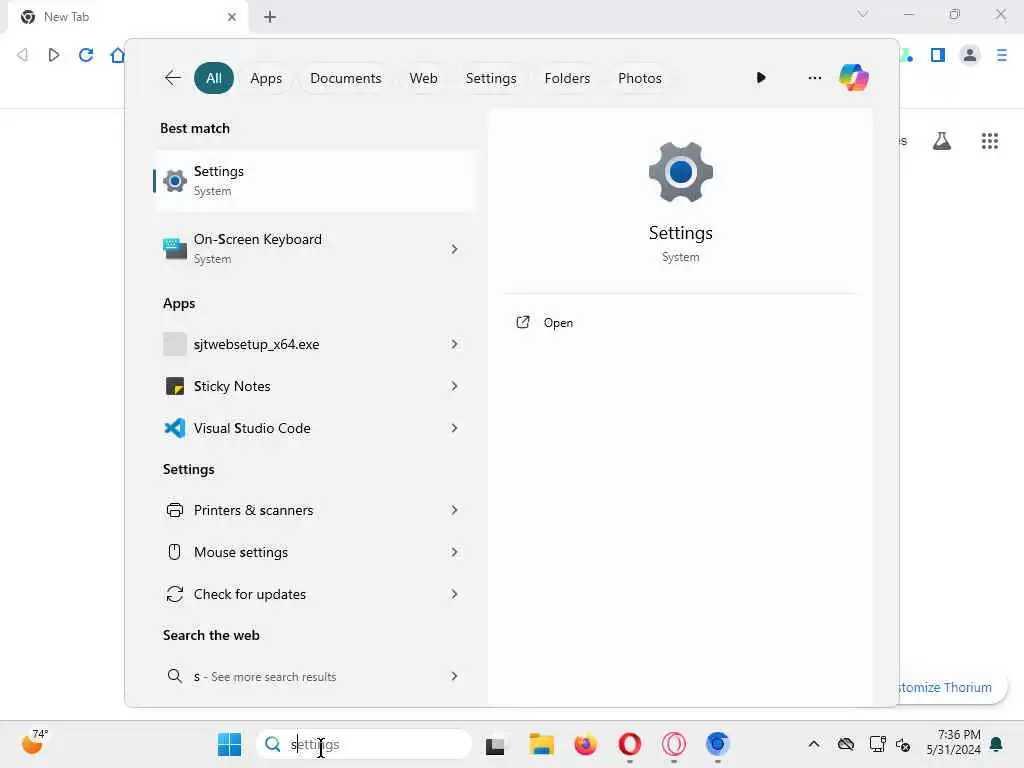Open Thorium side panel icon
Screen dimensions: 1024x768
(x=938, y=55)
